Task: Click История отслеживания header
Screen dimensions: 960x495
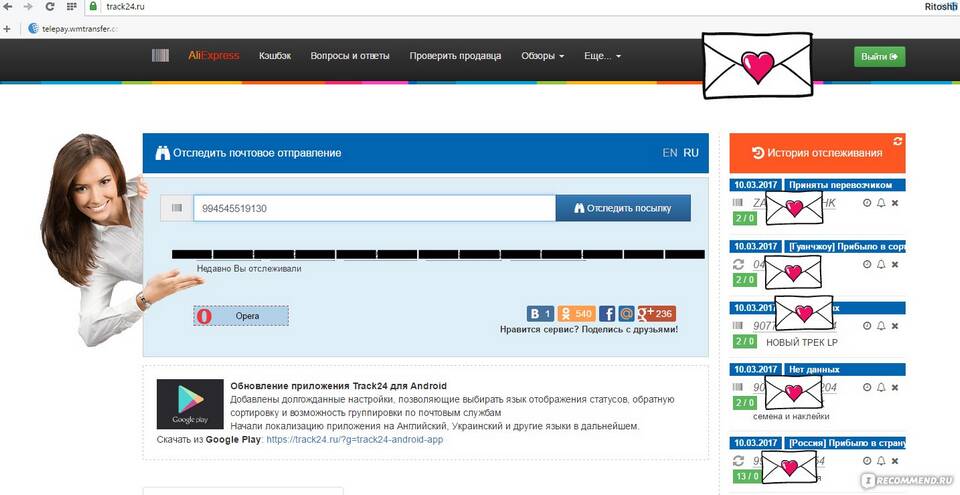Action: point(817,153)
